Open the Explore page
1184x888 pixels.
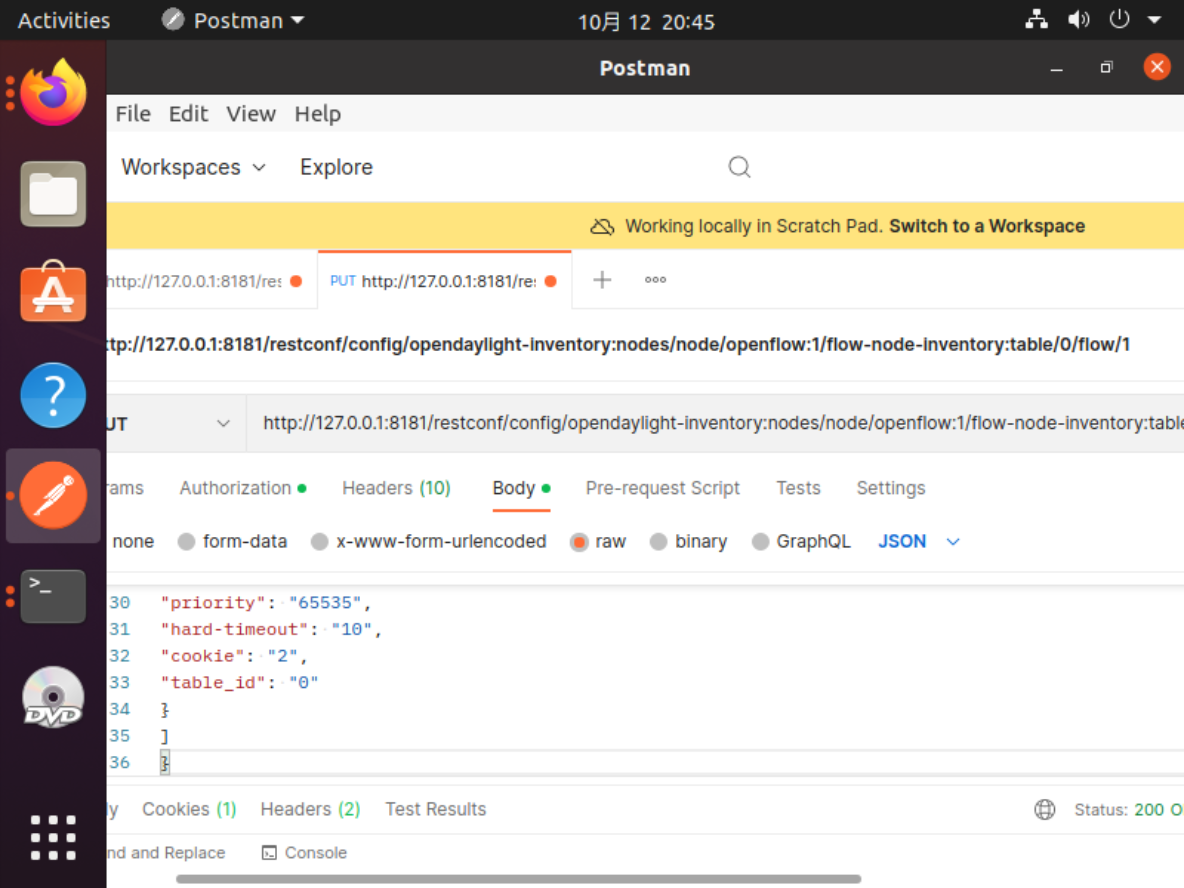(336, 167)
